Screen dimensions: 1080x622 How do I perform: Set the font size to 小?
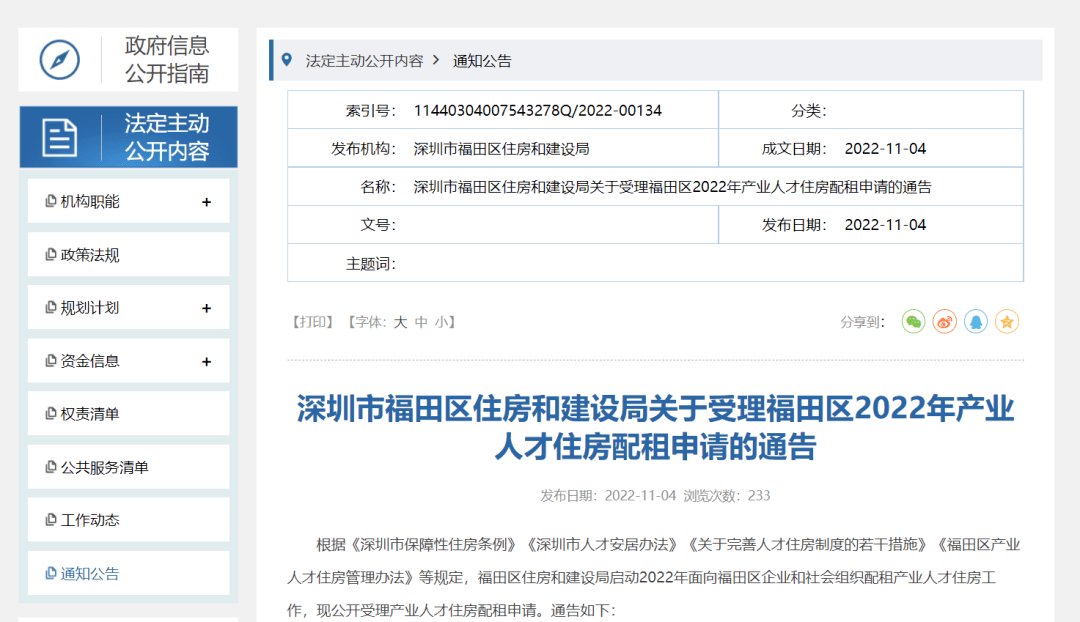[x=442, y=322]
